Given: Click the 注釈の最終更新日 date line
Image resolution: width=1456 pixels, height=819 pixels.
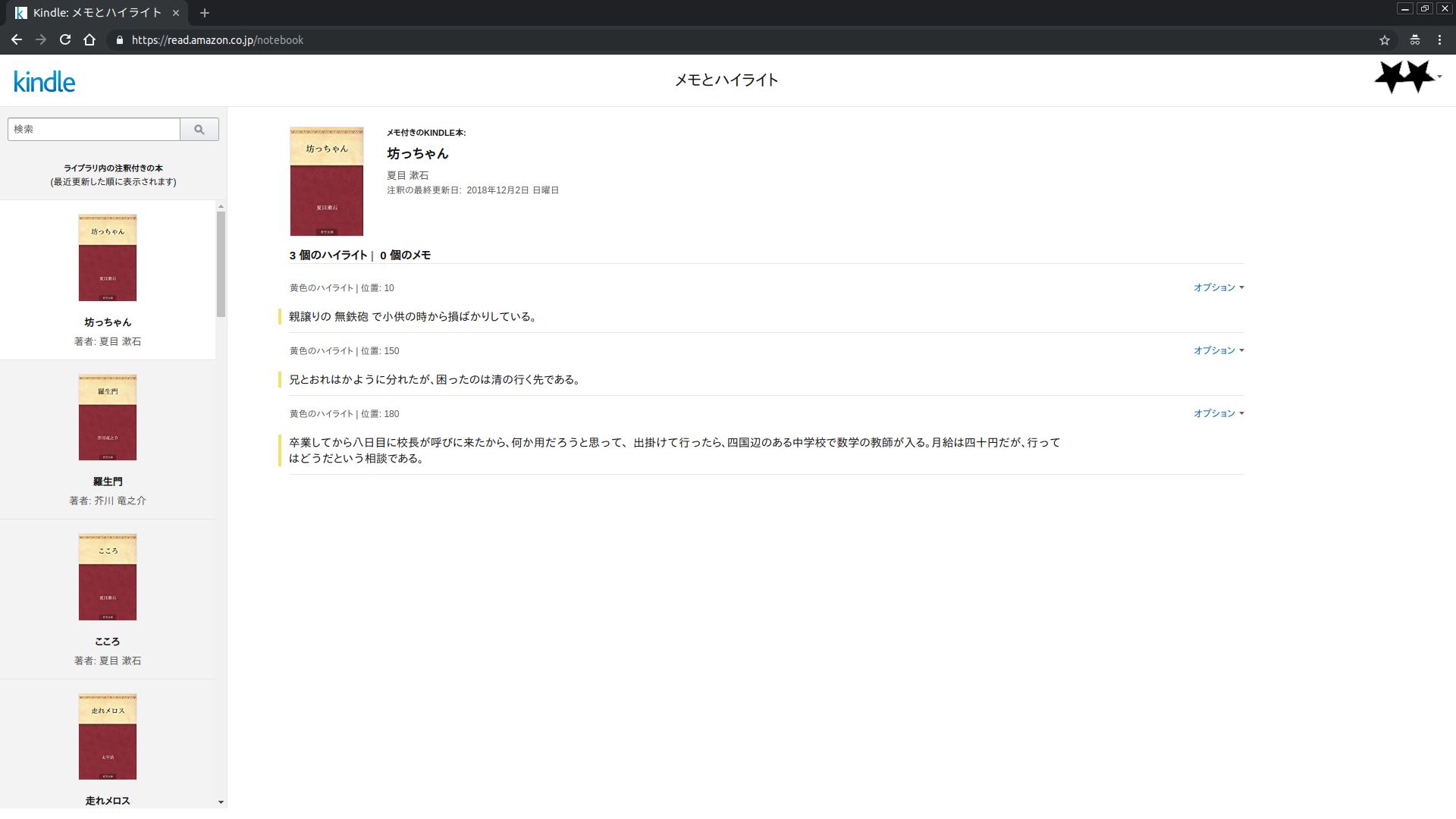Looking at the screenshot, I should tap(473, 190).
